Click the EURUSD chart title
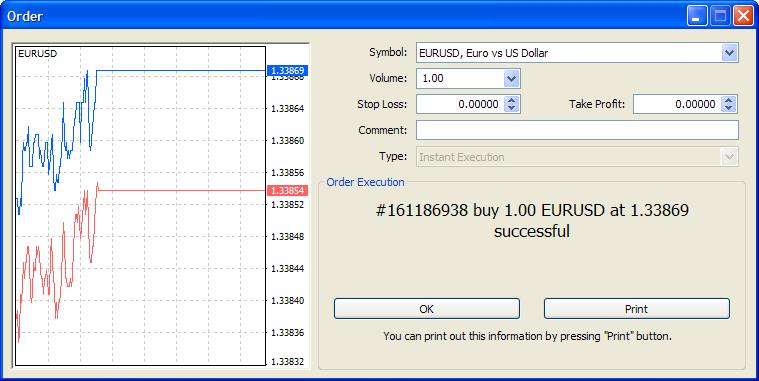Image resolution: width=759 pixels, height=381 pixels. pos(37,54)
